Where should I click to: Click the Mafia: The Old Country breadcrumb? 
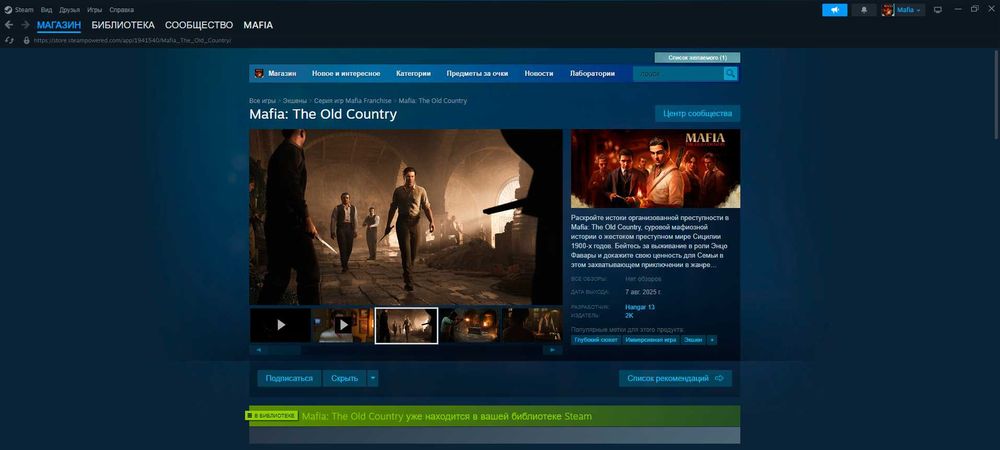click(432, 101)
